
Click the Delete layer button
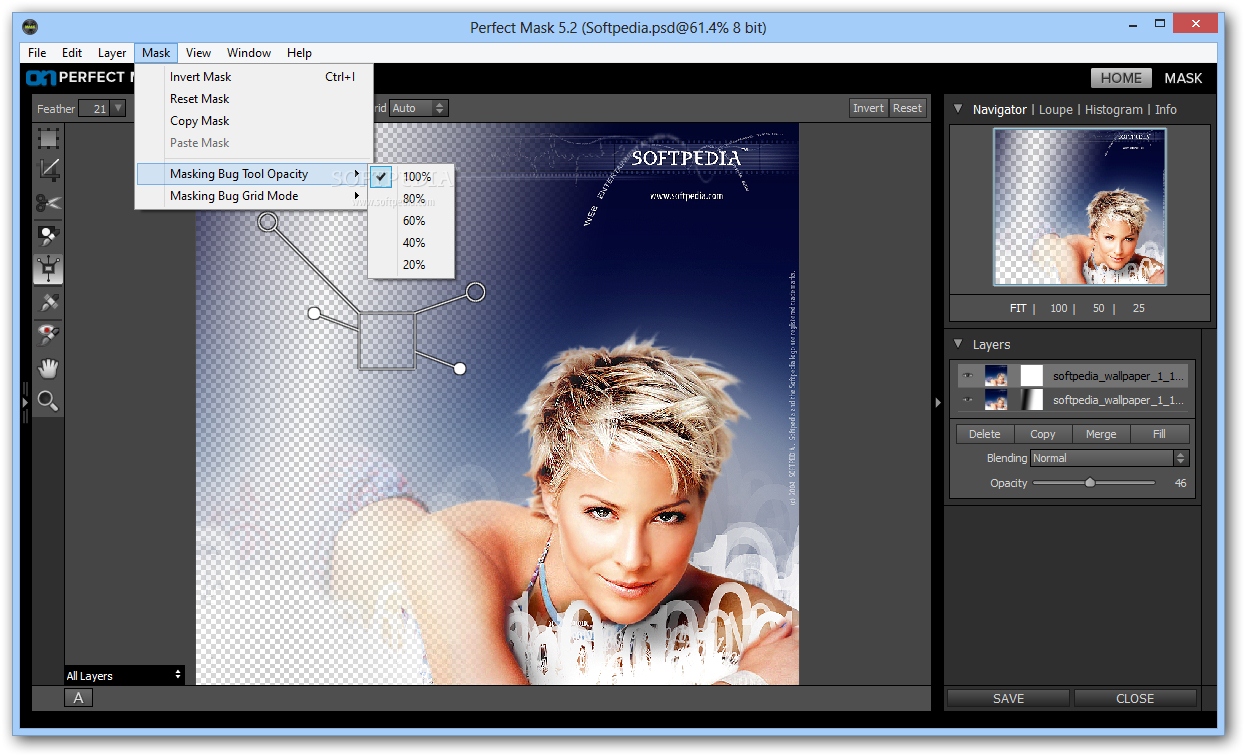coord(985,434)
